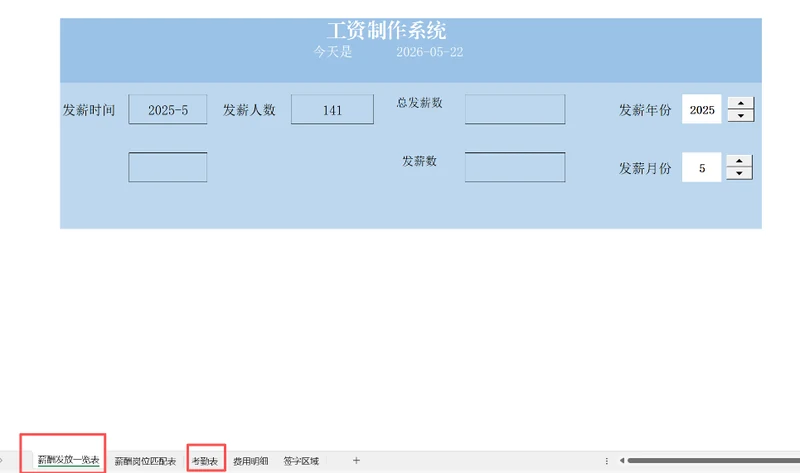
Task: Add a new sheet with the plus icon
Action: pos(356,461)
